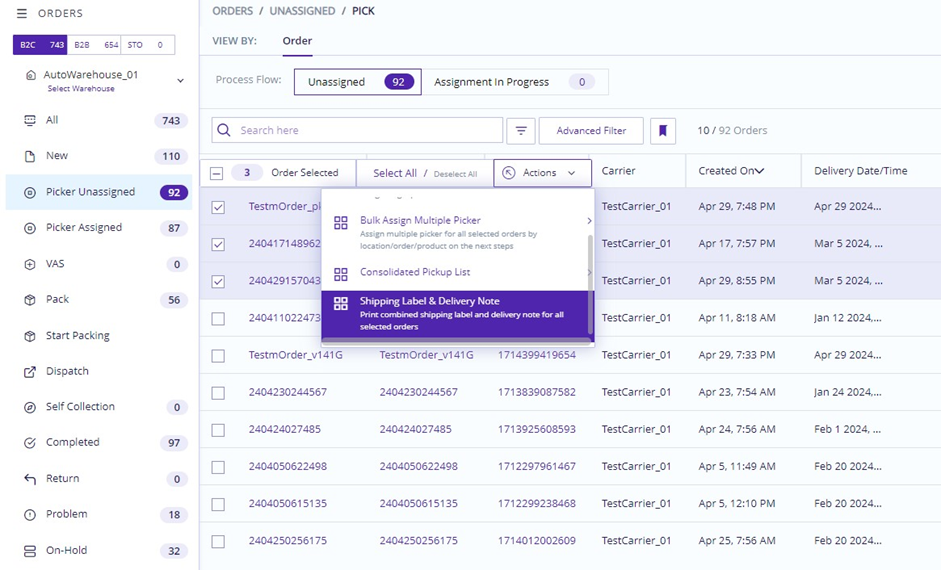This screenshot has height=570, width=941.
Task: Click the Check 2404050615135 row checkbox
Action: [218, 505]
